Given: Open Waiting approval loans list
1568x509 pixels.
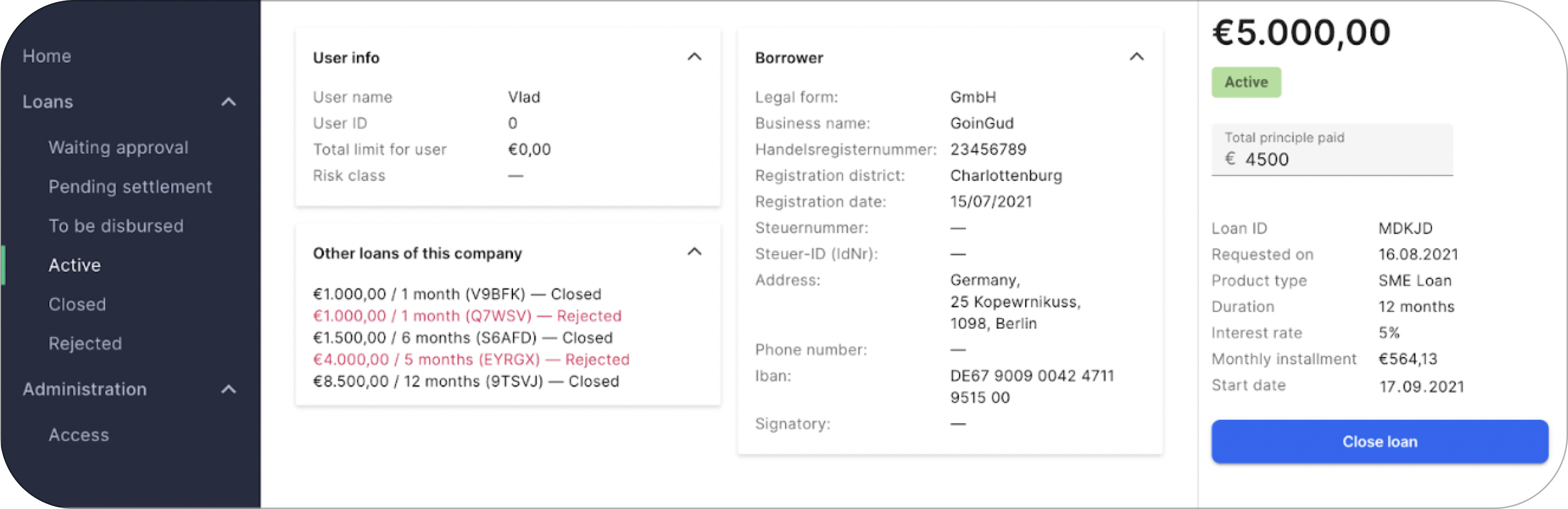Looking at the screenshot, I should (118, 147).
